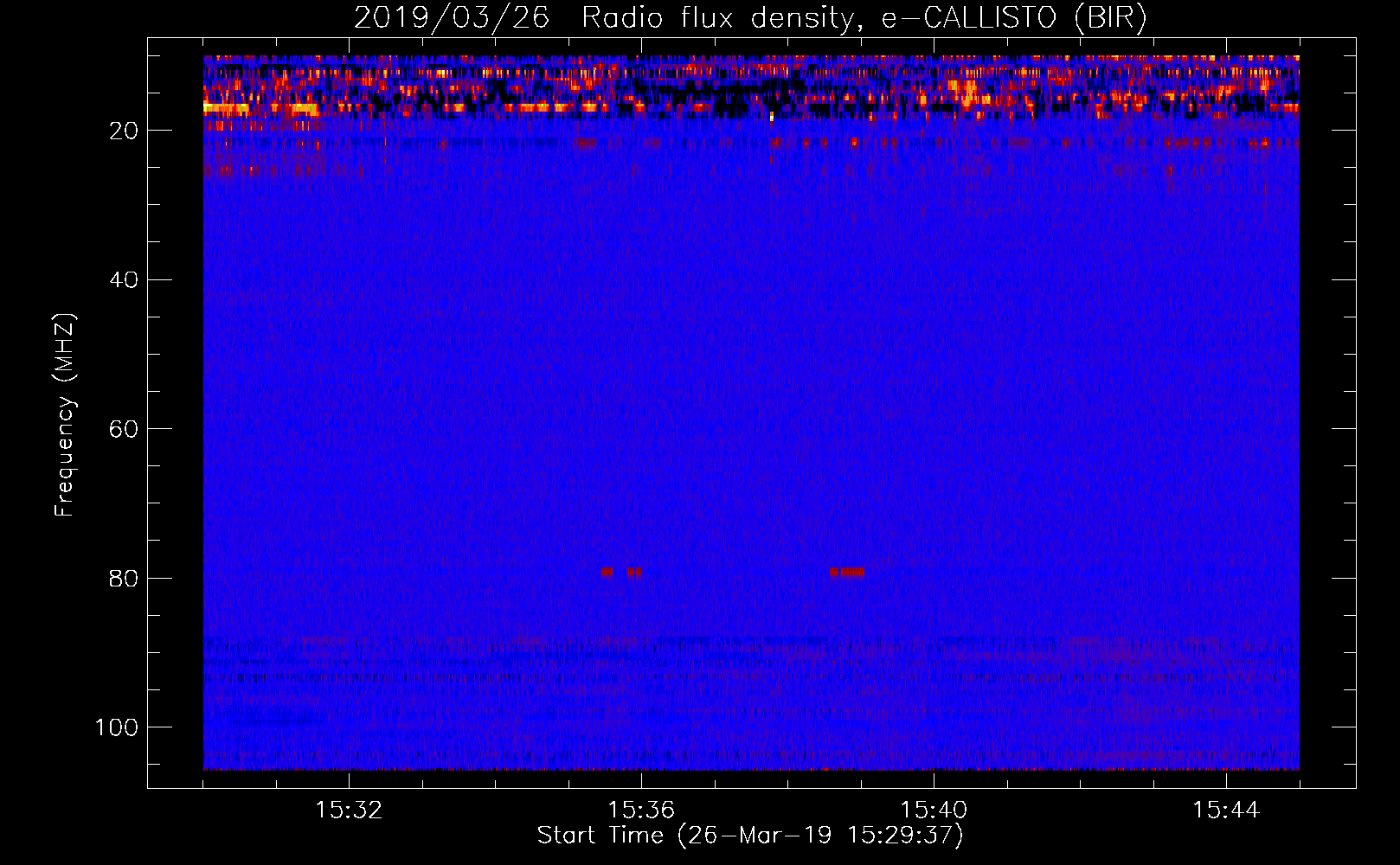This screenshot has width=1400, height=865.
Task: Click the time tick label '15:44'
Action: tap(1226, 811)
